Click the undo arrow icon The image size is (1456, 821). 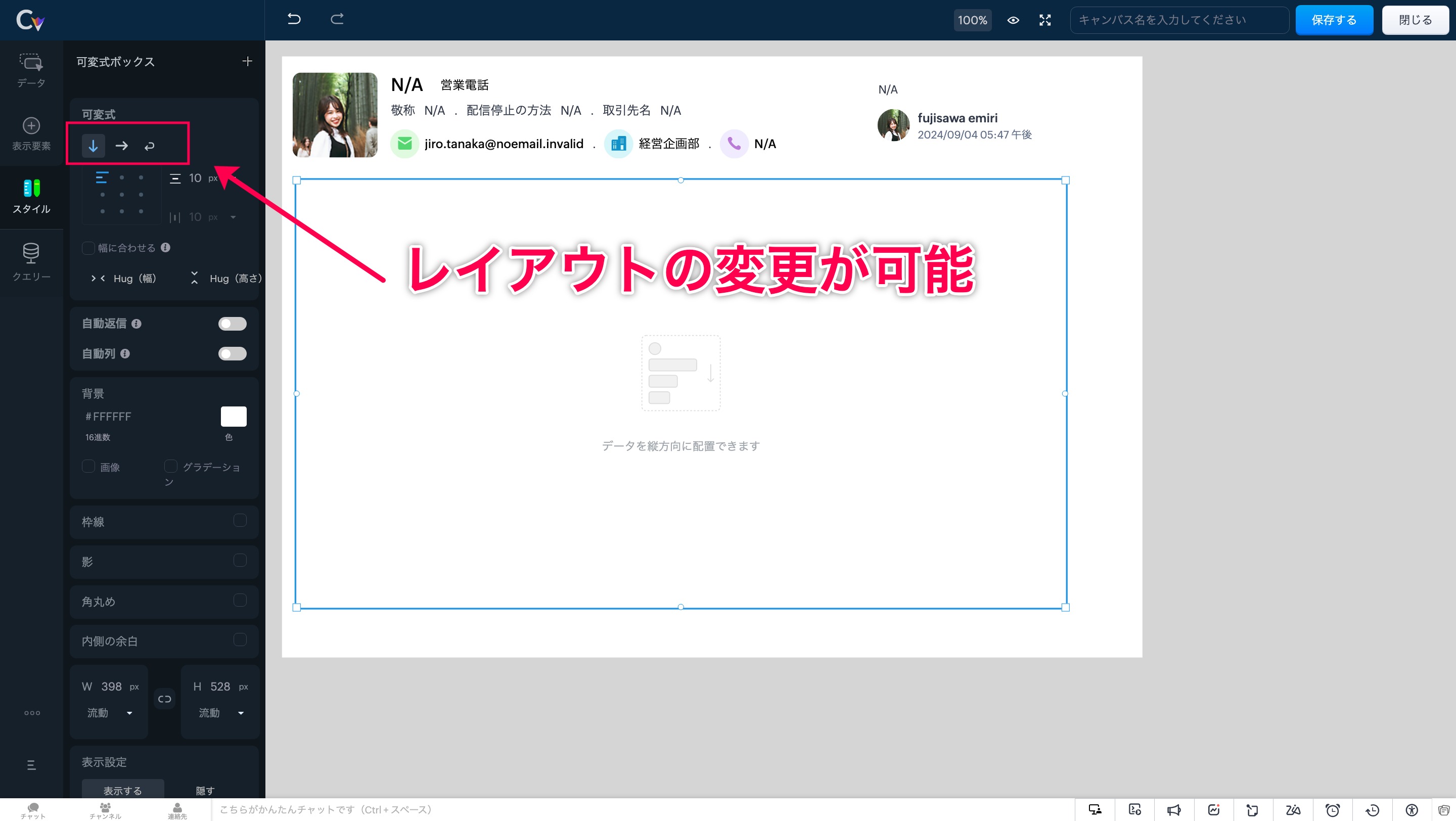click(294, 19)
